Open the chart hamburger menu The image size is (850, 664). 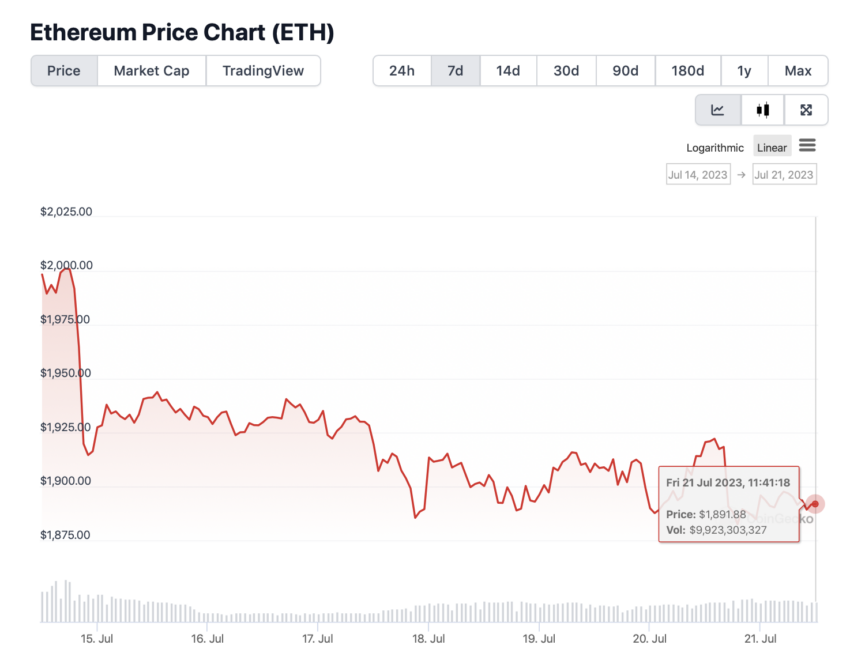tap(807, 145)
